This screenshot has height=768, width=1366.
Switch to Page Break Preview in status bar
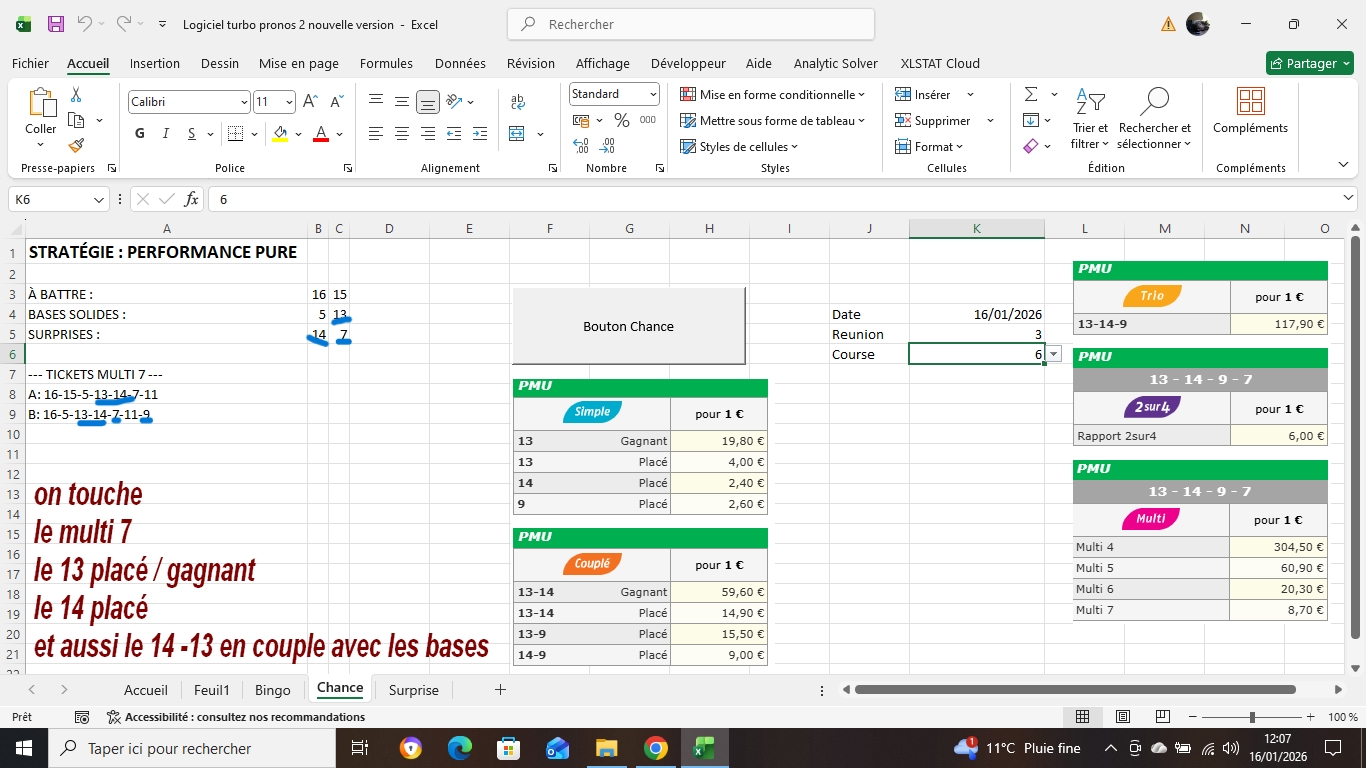(x=1163, y=717)
